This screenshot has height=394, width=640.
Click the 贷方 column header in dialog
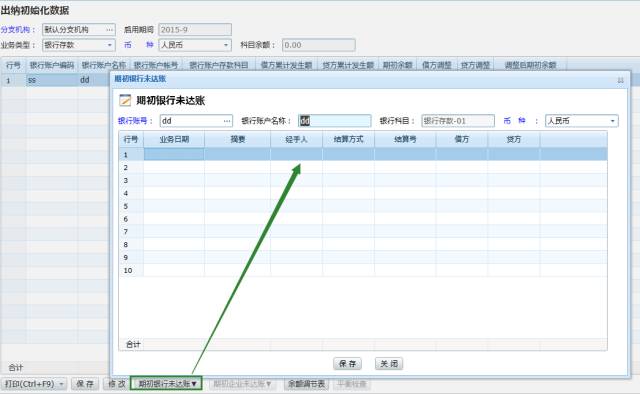coord(513,139)
